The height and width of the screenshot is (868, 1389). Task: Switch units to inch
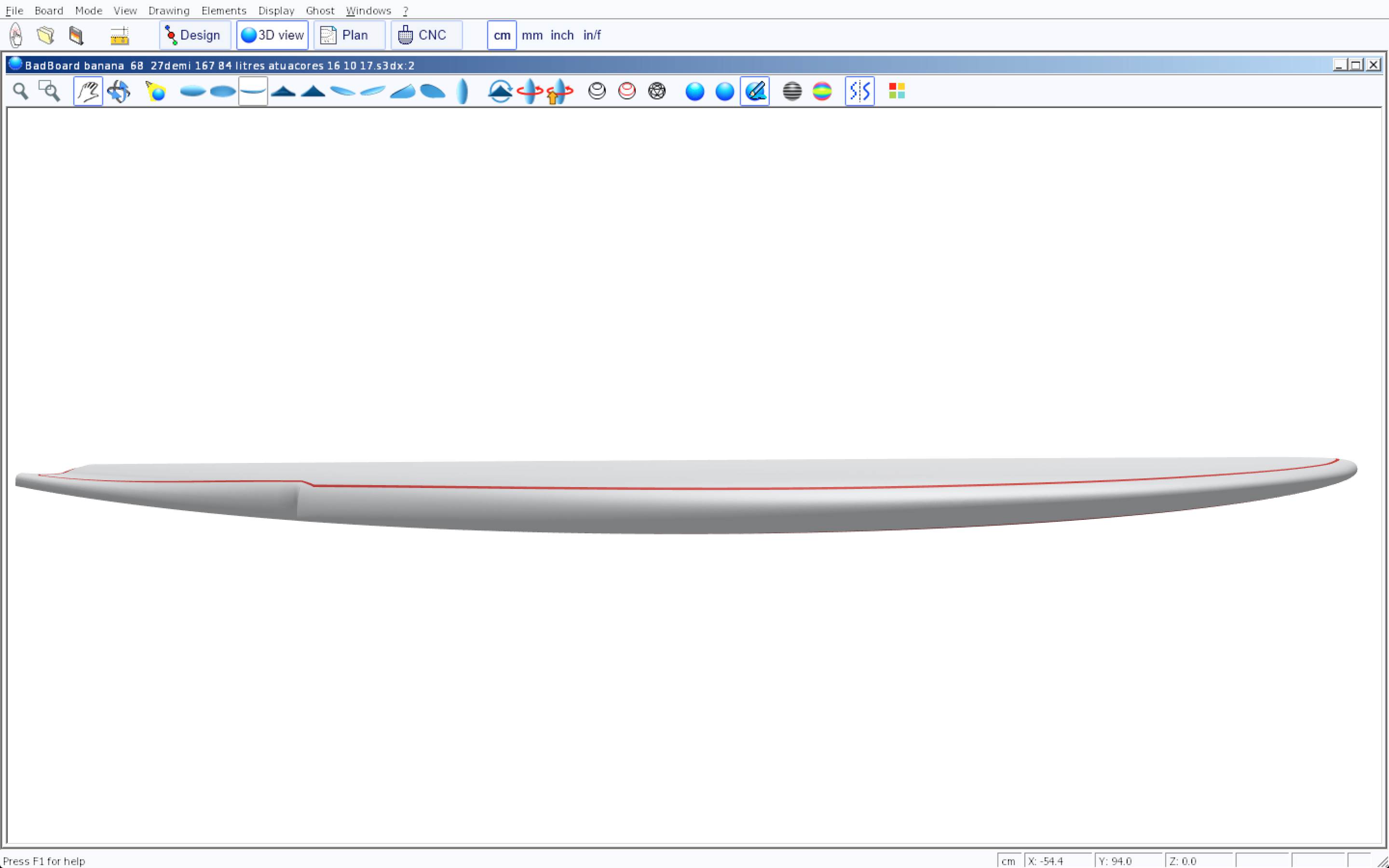561,35
